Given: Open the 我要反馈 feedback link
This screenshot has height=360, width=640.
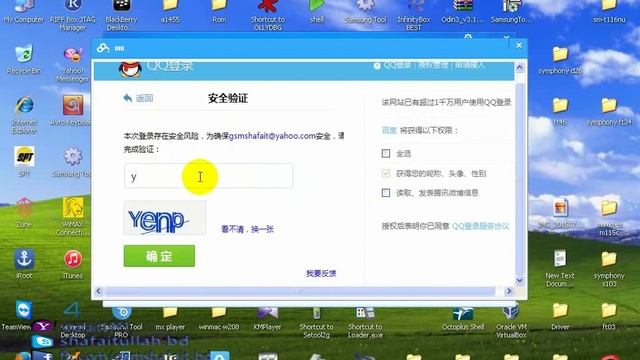Looking at the screenshot, I should (x=321, y=273).
